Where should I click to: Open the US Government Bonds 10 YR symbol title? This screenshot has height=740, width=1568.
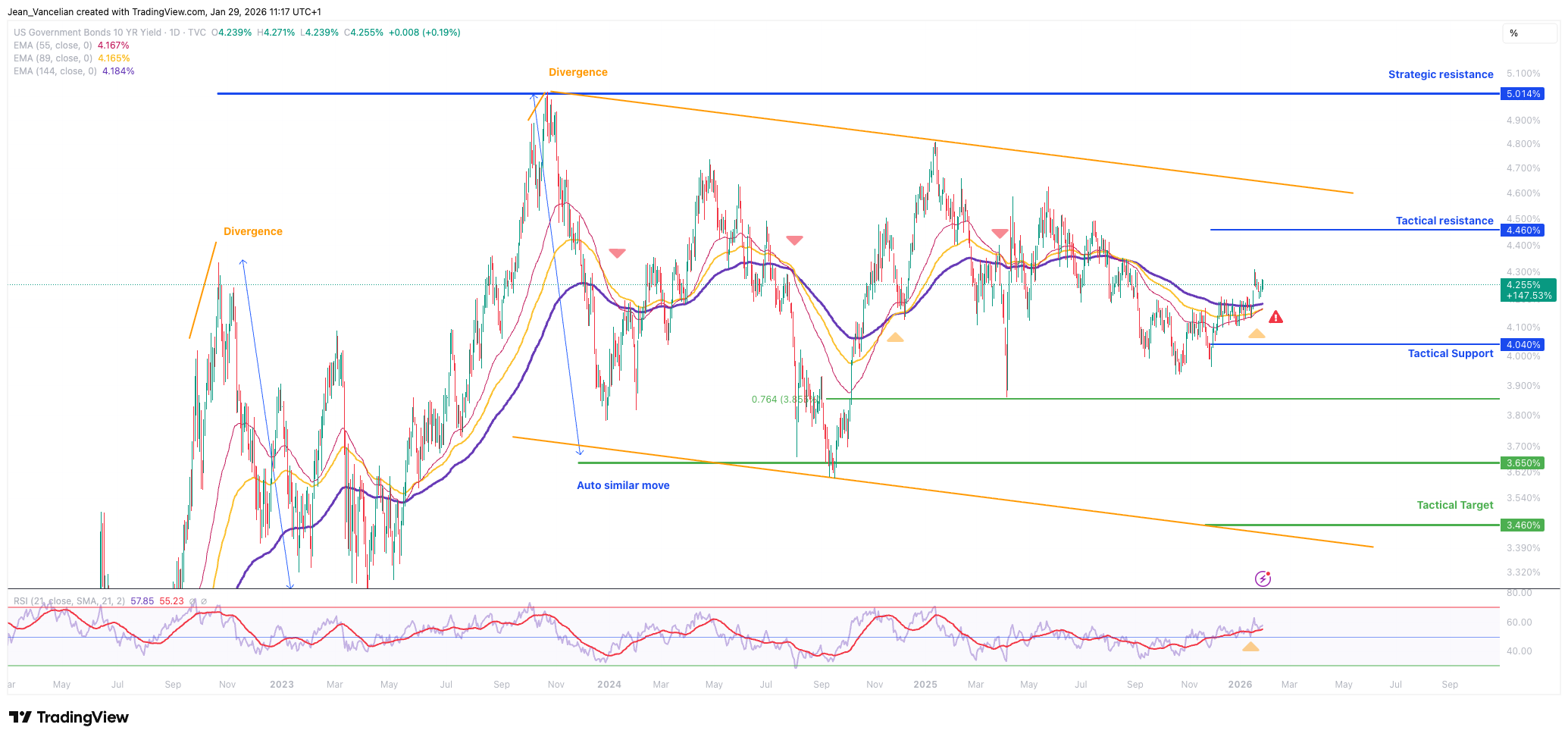[x=87, y=33]
